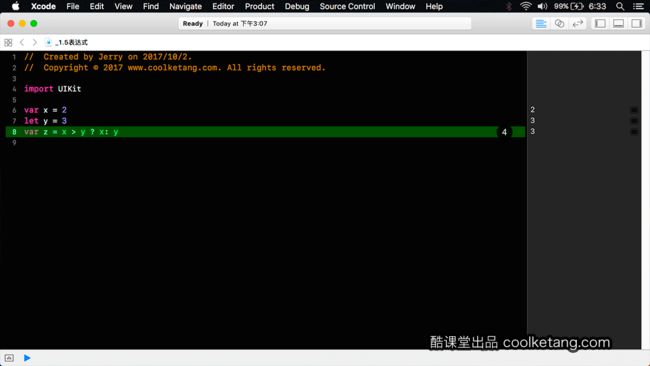Screen dimensions: 650x366
Task: Show the assistant editor
Action: [559, 24]
